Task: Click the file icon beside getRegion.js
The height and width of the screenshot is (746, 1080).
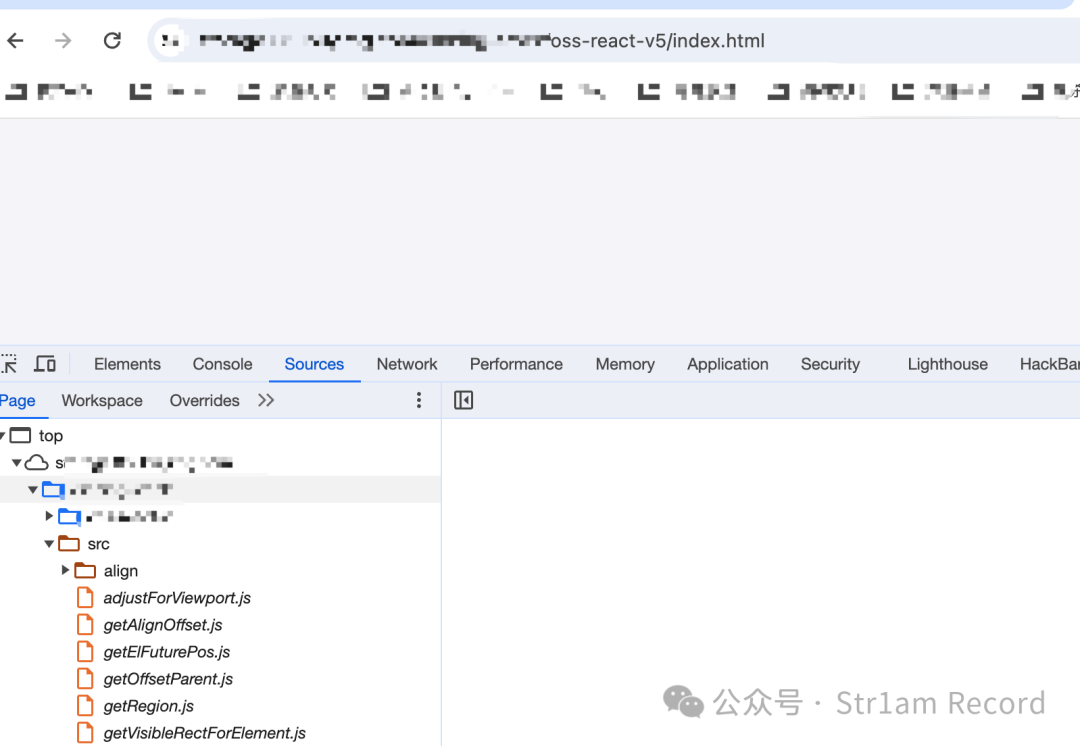Action: tap(85, 706)
